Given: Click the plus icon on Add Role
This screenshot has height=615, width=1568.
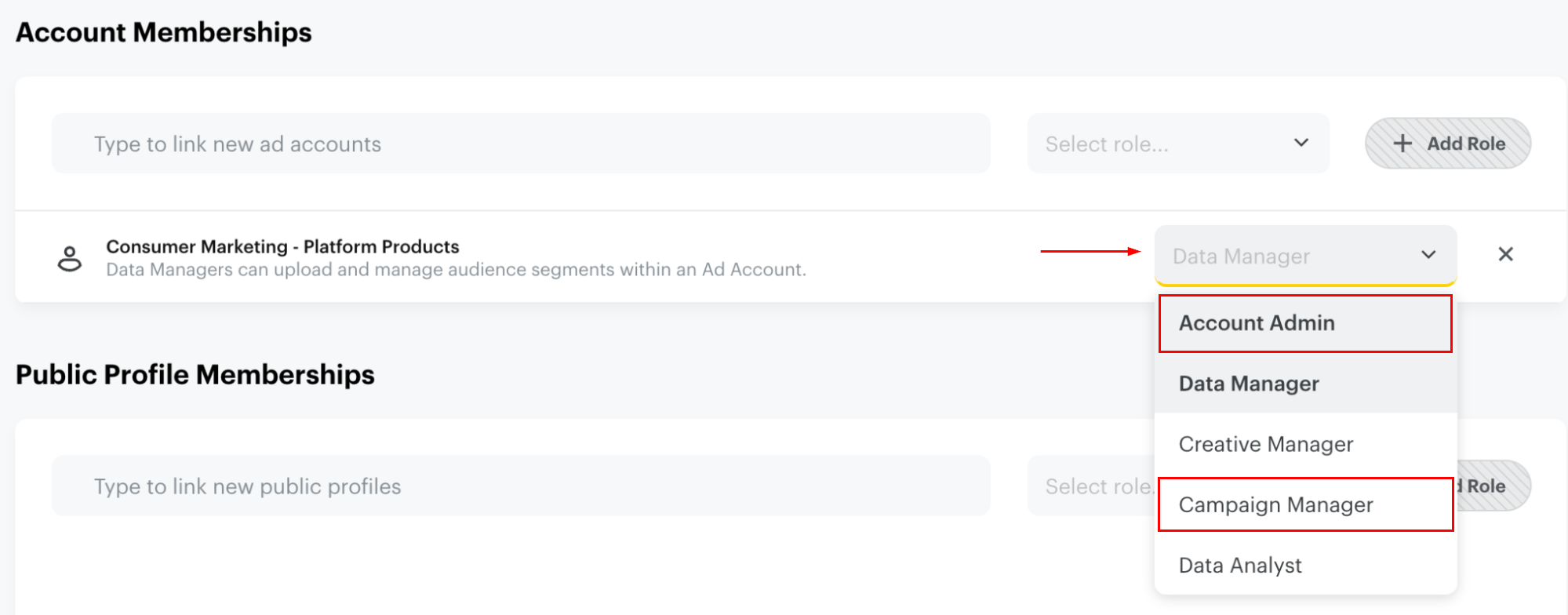Looking at the screenshot, I should [1402, 144].
